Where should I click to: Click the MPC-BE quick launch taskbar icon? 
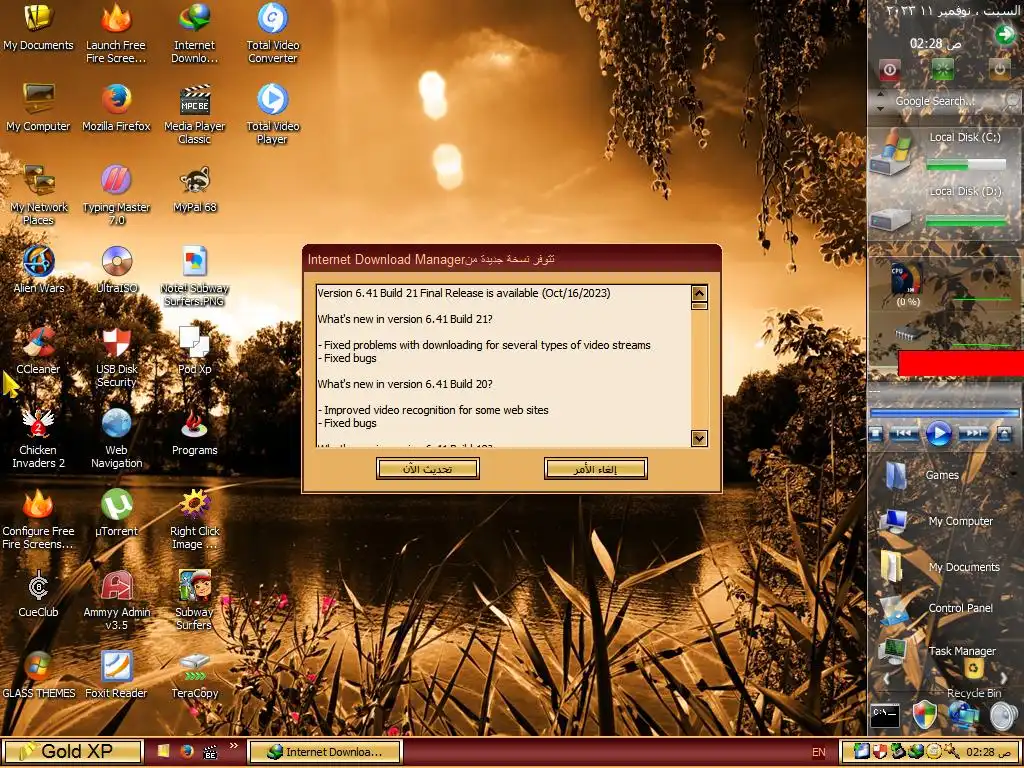tap(210, 752)
